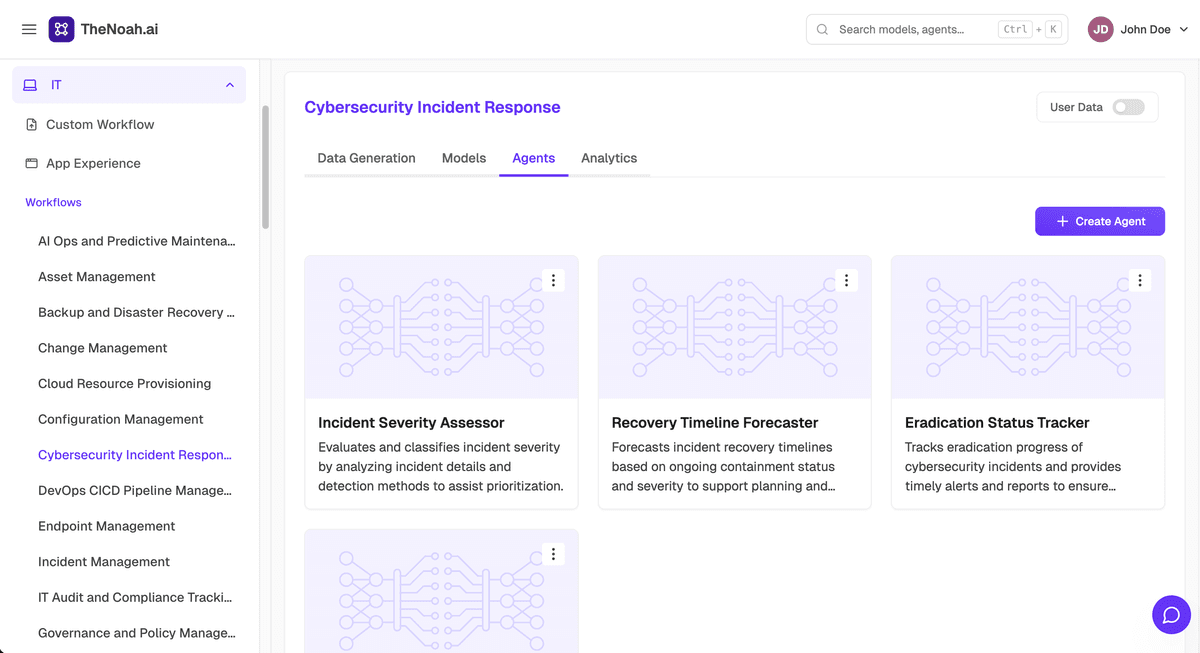
Task: Toggle the User Data switch
Action: click(1129, 107)
